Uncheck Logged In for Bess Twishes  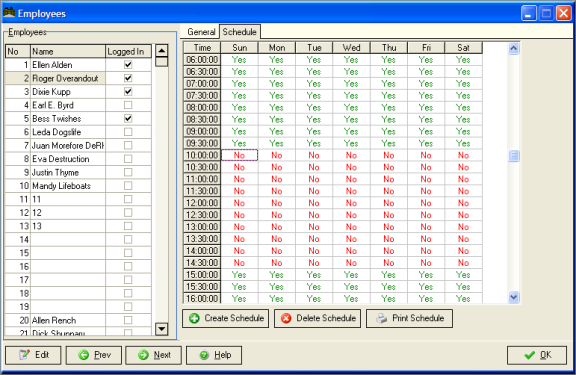click(128, 118)
